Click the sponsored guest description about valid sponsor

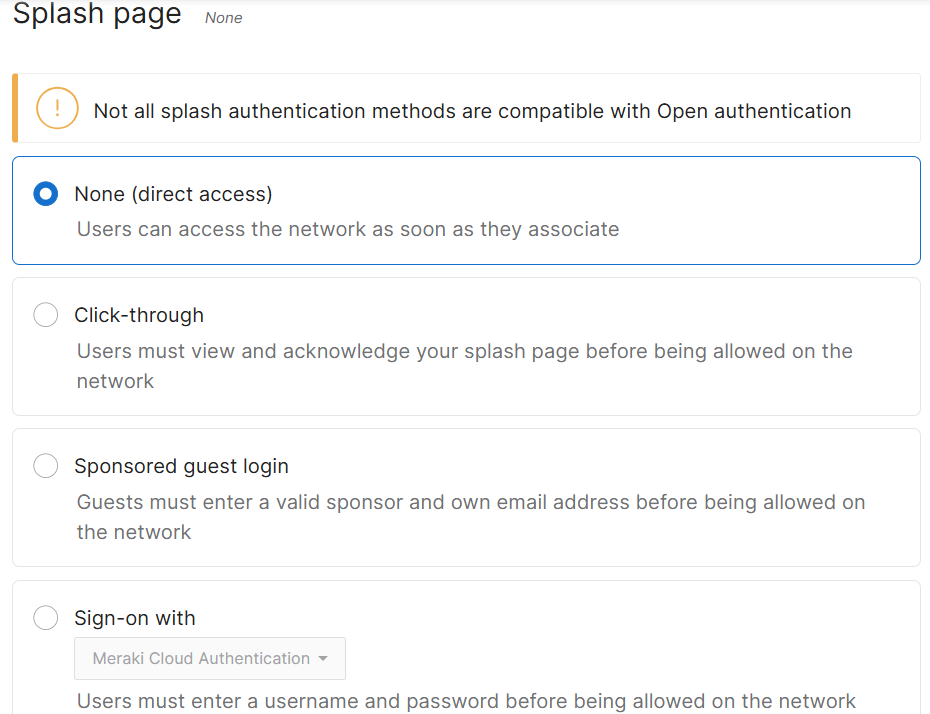[x=471, y=517]
